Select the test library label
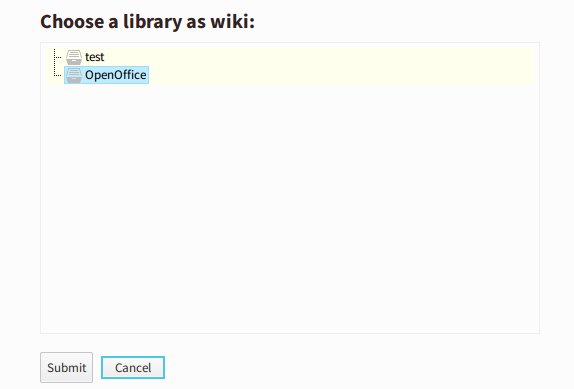Viewport: 574px width, 389px height. point(94,57)
